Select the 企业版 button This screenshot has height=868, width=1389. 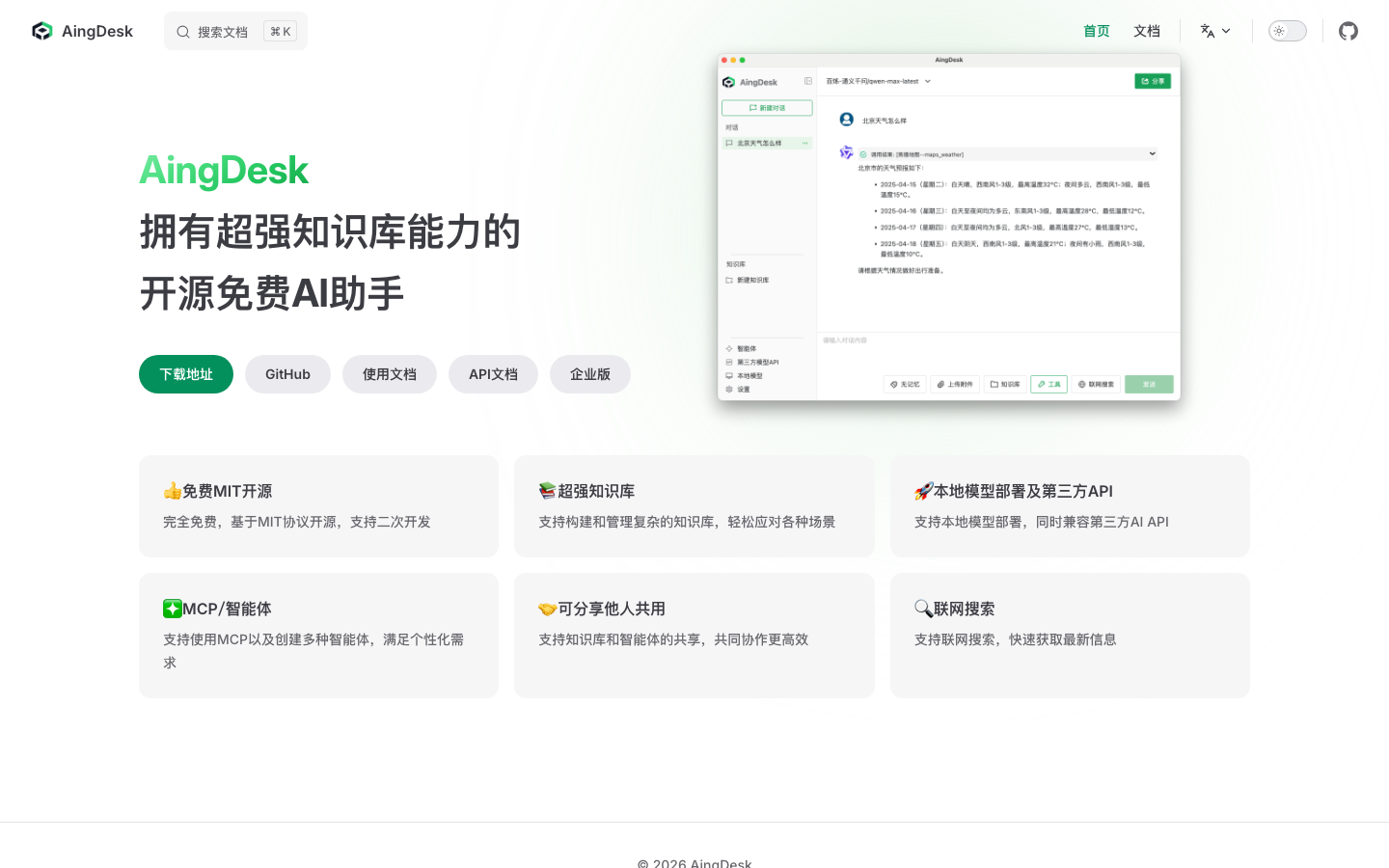590,374
